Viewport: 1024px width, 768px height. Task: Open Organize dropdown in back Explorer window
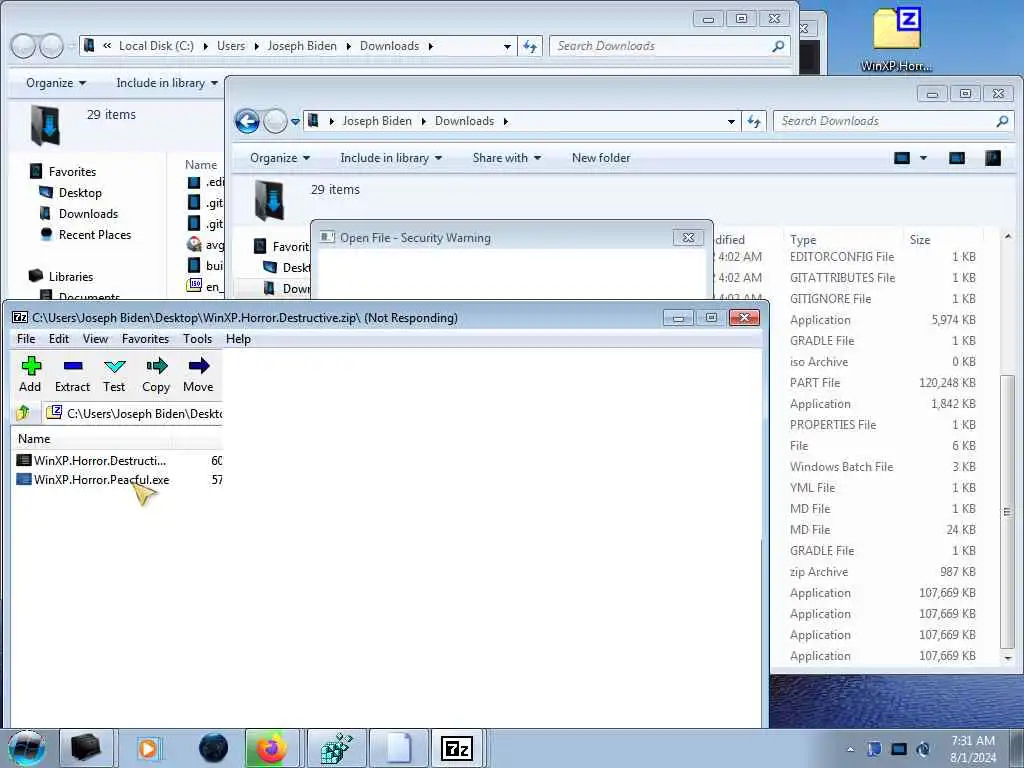click(56, 83)
